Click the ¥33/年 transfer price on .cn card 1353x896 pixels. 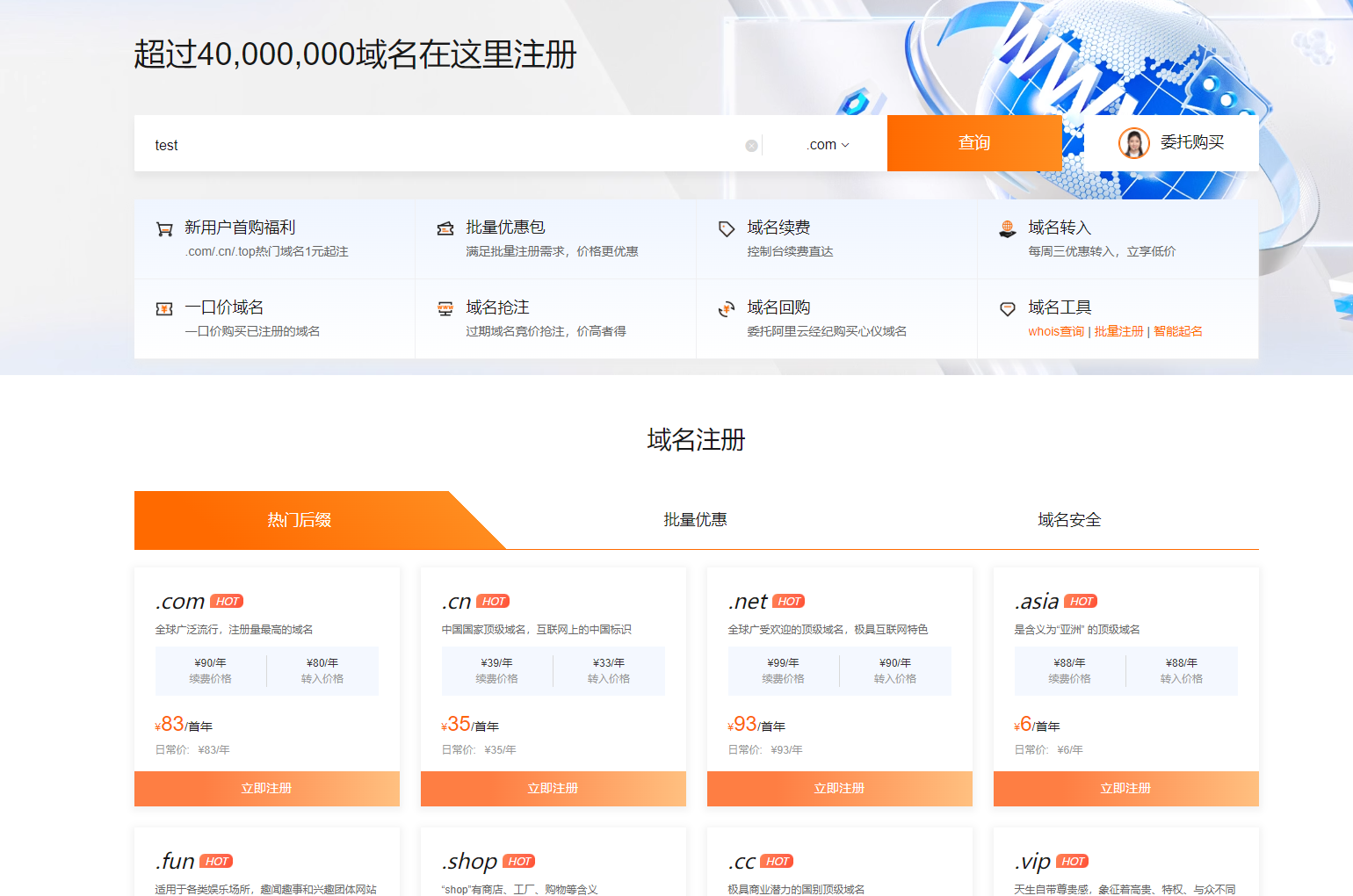click(x=609, y=663)
